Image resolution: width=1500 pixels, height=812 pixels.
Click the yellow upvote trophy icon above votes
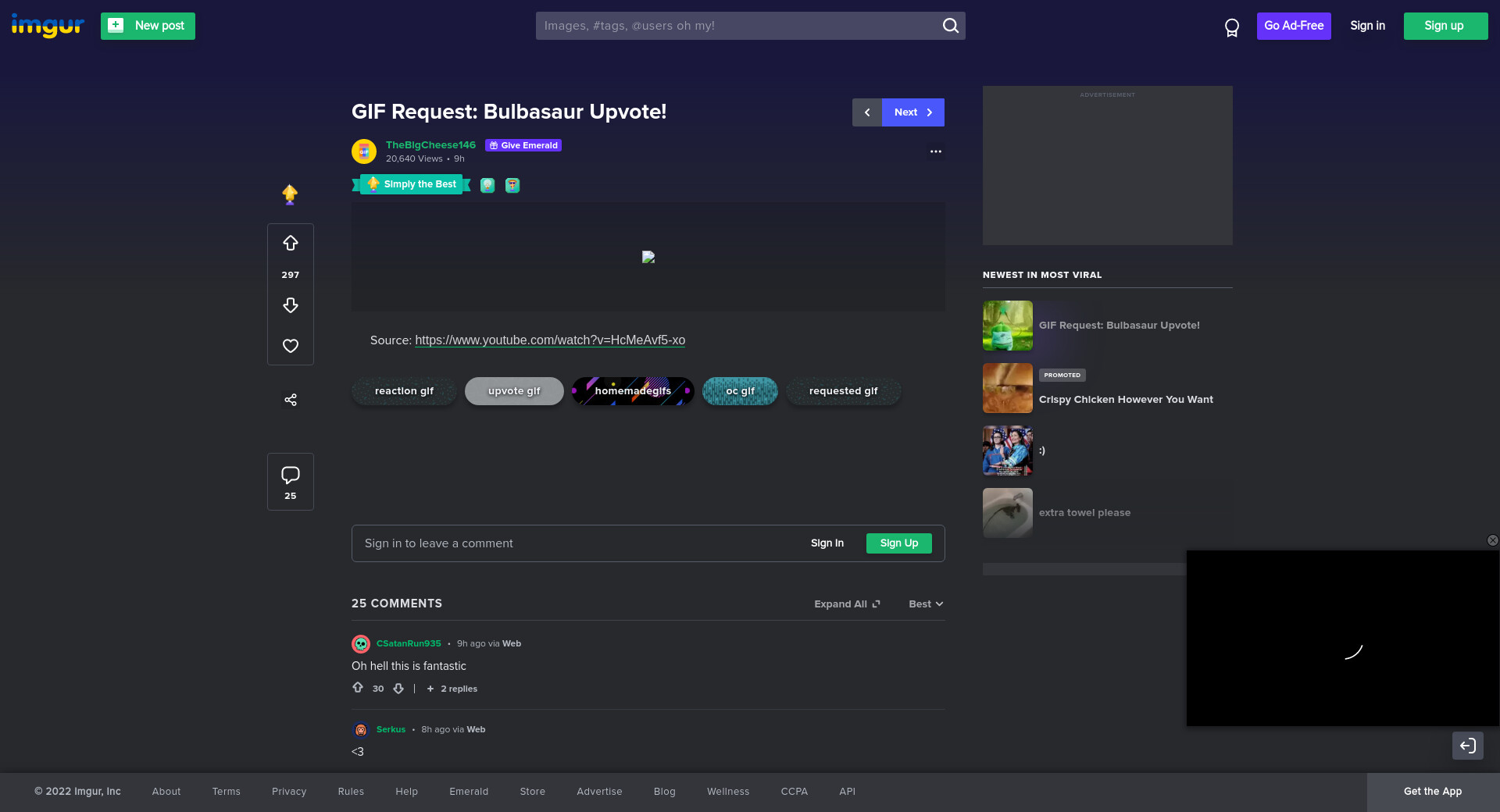click(x=290, y=194)
